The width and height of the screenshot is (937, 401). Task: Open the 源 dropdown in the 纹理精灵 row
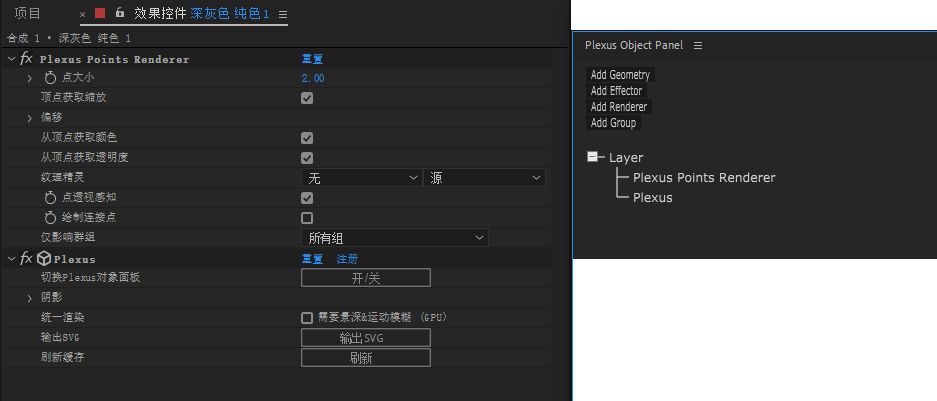point(484,178)
